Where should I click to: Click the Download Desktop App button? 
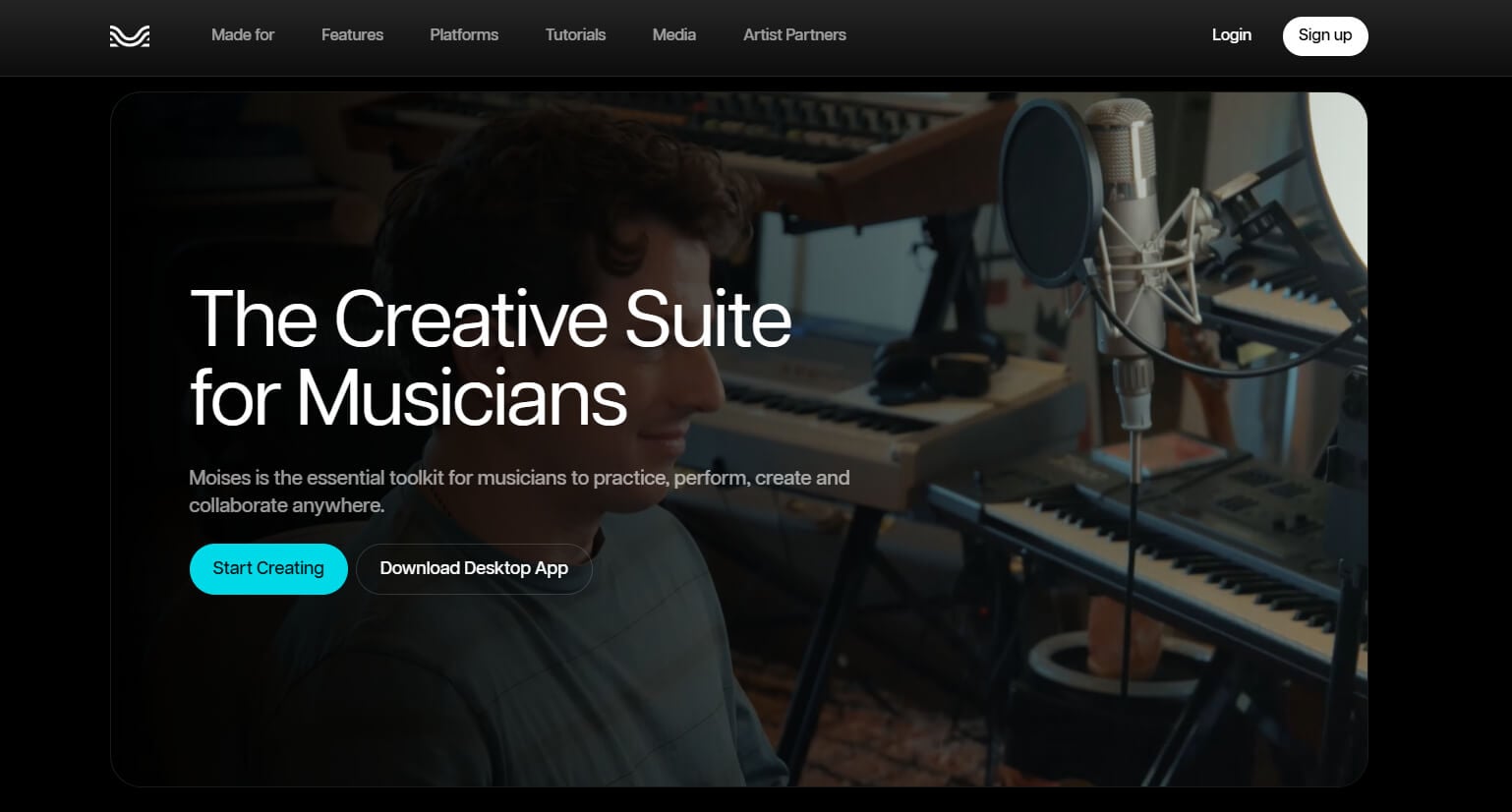coord(474,569)
